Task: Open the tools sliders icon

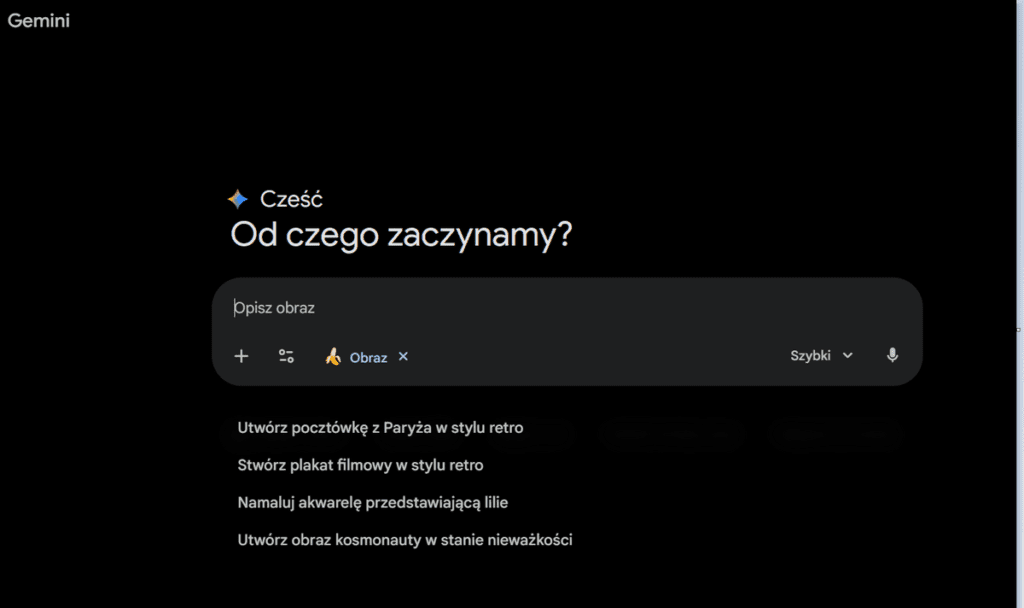Action: (286, 356)
